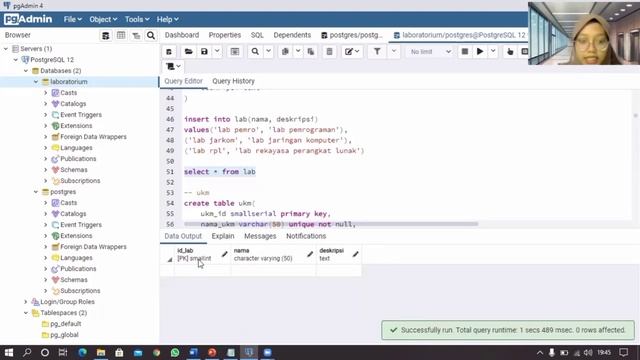Switch to the Query History tab
The image size is (640, 360).
(233, 81)
